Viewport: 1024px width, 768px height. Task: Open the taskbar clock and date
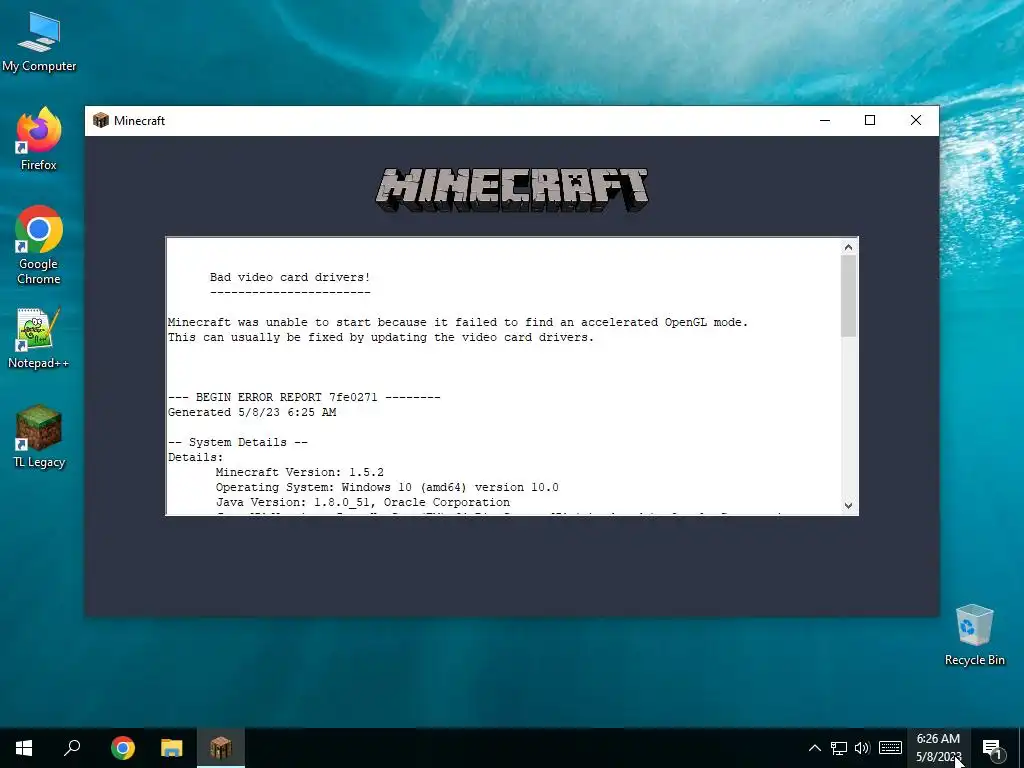[x=938, y=748]
